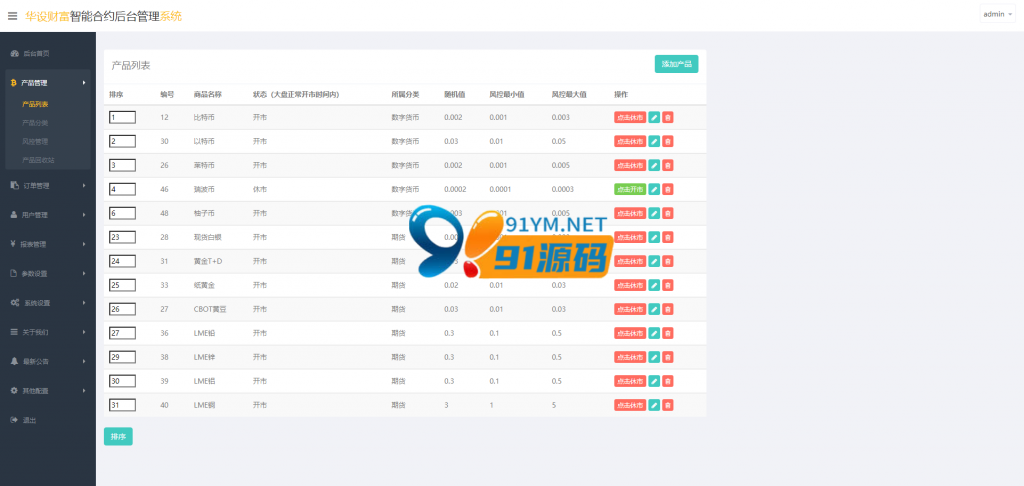The image size is (1024, 486).
Task: Edit the 比特币 product with pencil icon
Action: (654, 118)
